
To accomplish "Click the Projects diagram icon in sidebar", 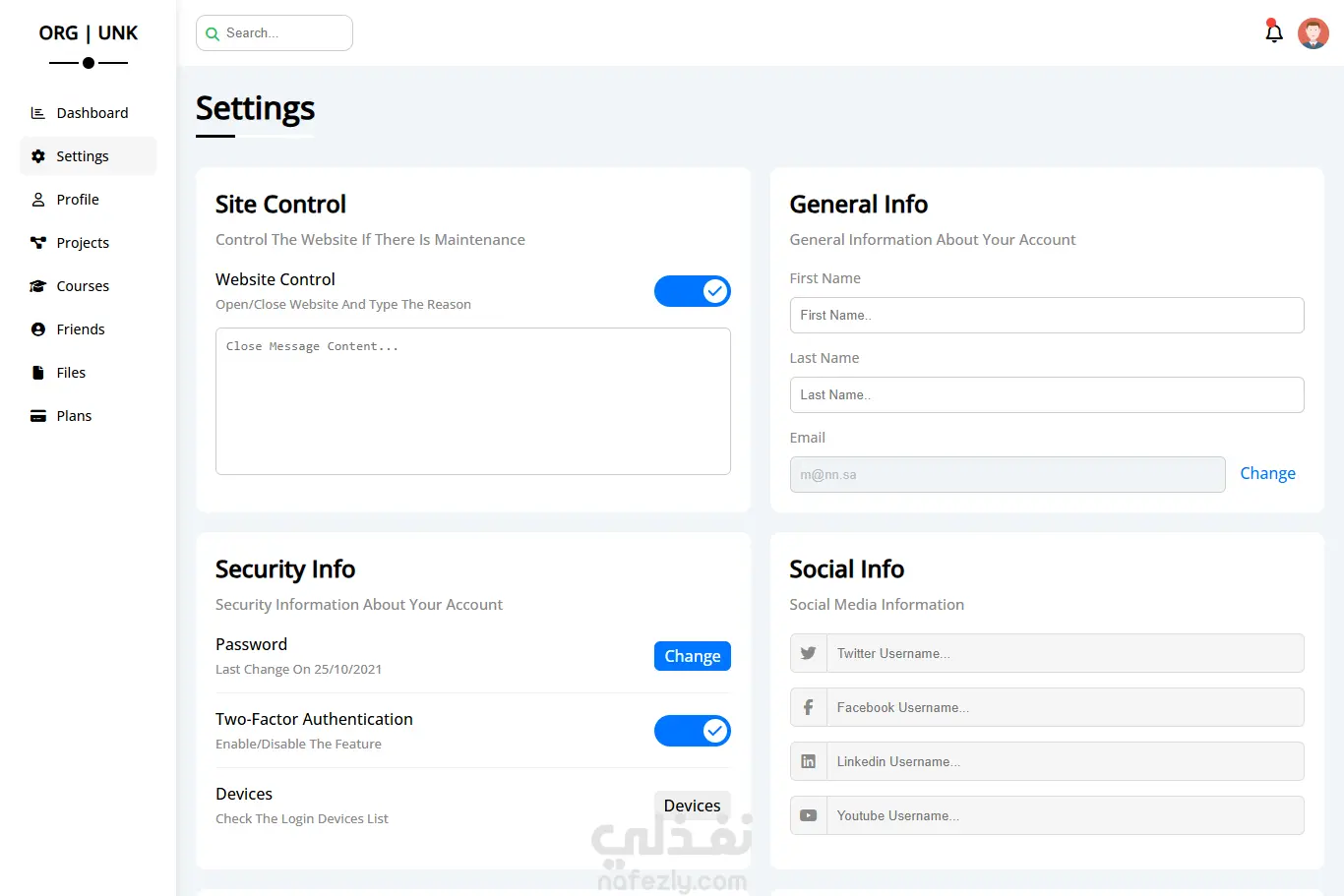I will tap(38, 243).
